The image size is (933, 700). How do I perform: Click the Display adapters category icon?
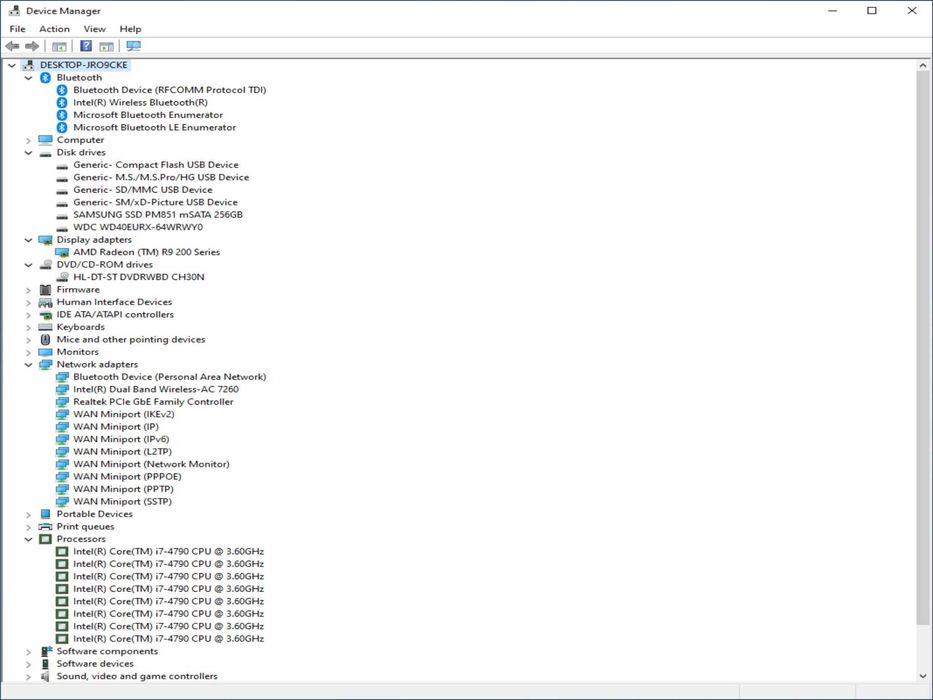[45, 240]
